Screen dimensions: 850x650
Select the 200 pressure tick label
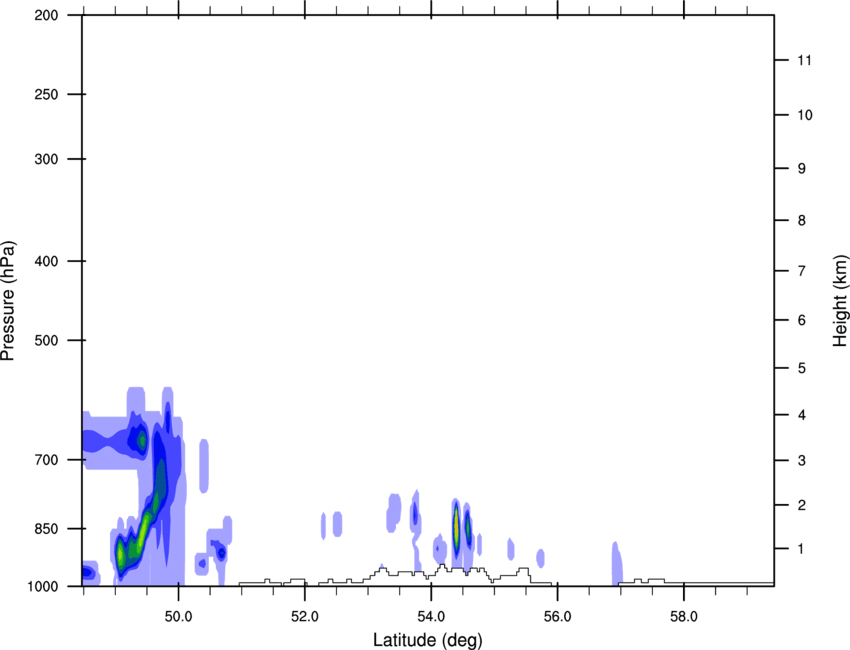click(46, 15)
